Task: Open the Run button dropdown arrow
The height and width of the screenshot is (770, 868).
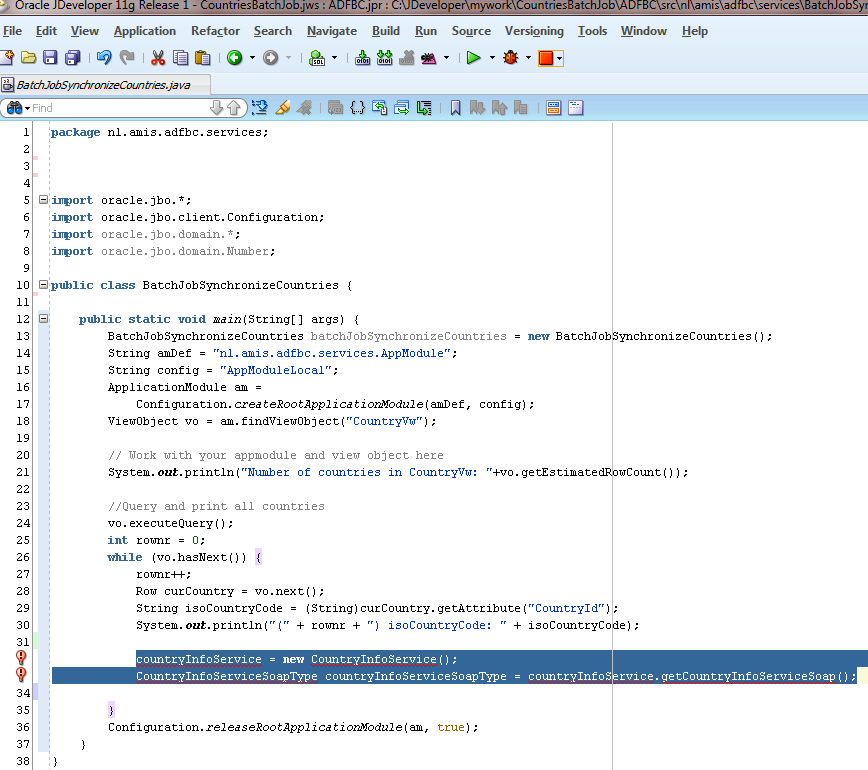Action: pyautogui.click(x=491, y=58)
